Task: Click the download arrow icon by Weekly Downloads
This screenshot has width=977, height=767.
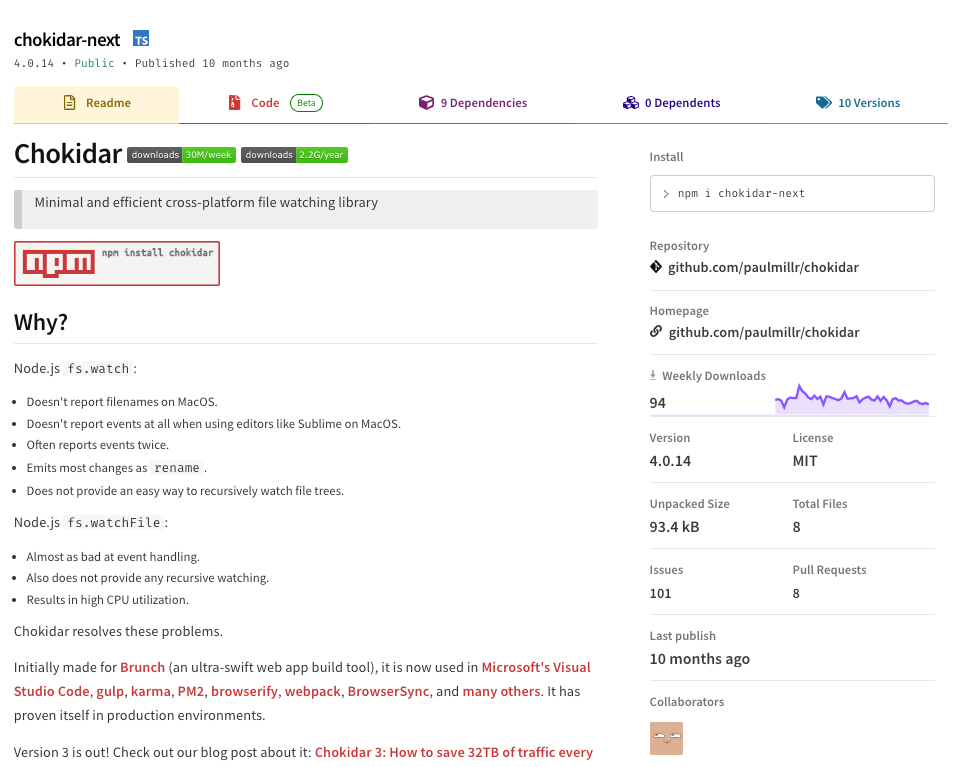Action: click(653, 376)
